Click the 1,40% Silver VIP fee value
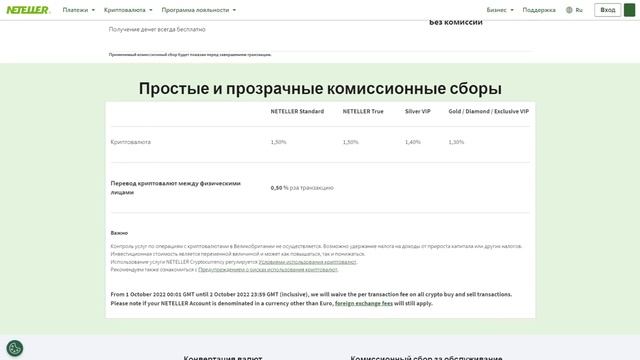 [x=413, y=142]
